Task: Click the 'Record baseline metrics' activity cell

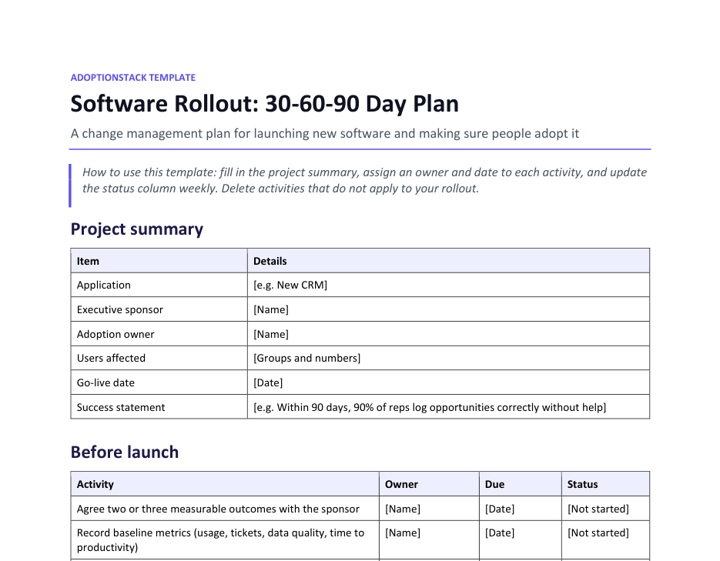Action: tap(225, 540)
